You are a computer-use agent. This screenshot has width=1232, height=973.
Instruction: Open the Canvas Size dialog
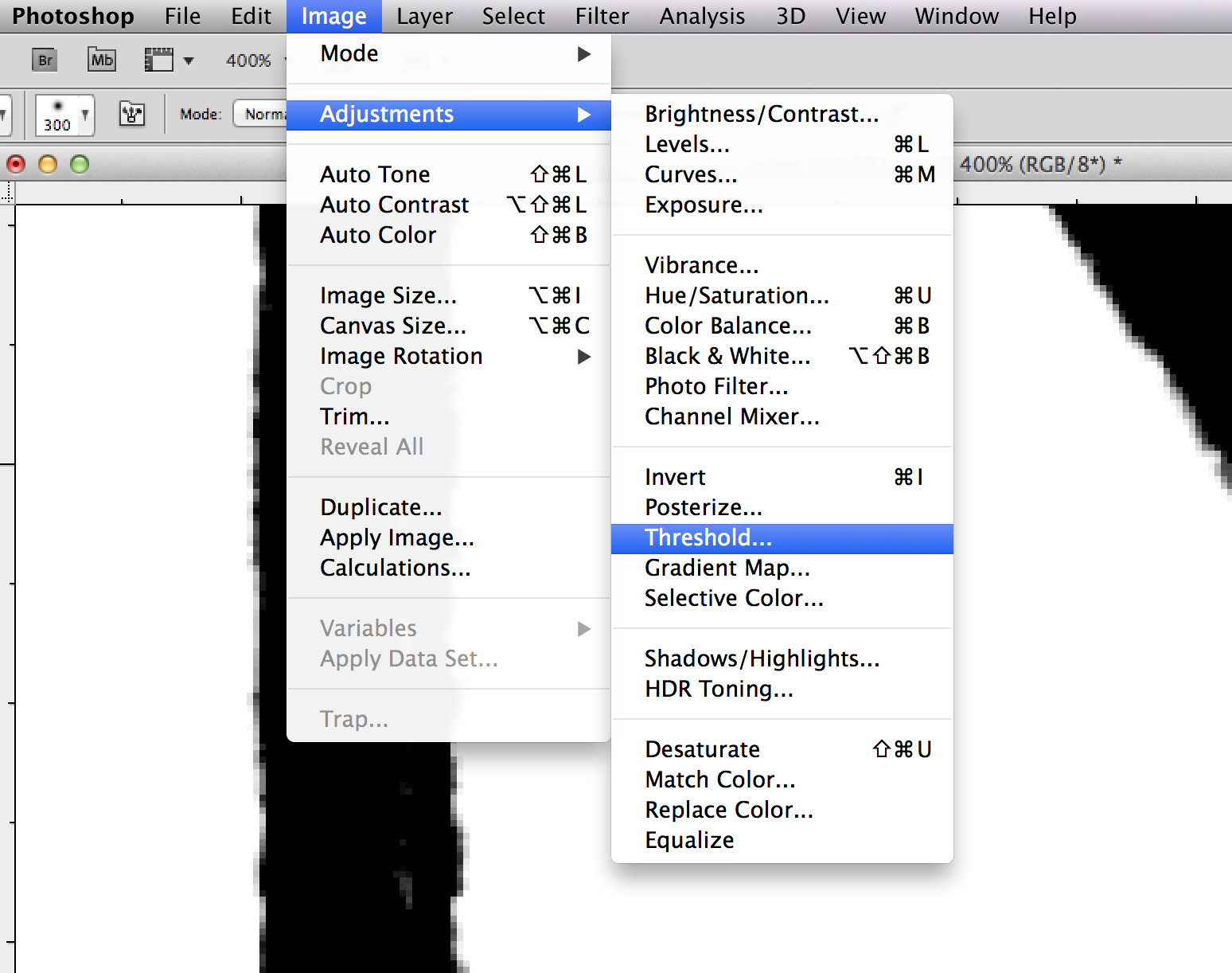449,326
